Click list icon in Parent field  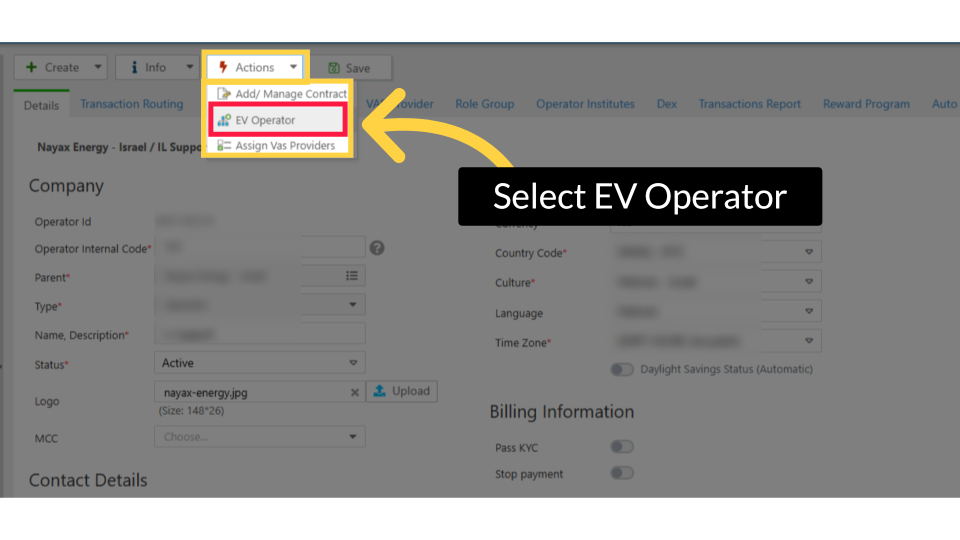pyautogui.click(x=352, y=276)
